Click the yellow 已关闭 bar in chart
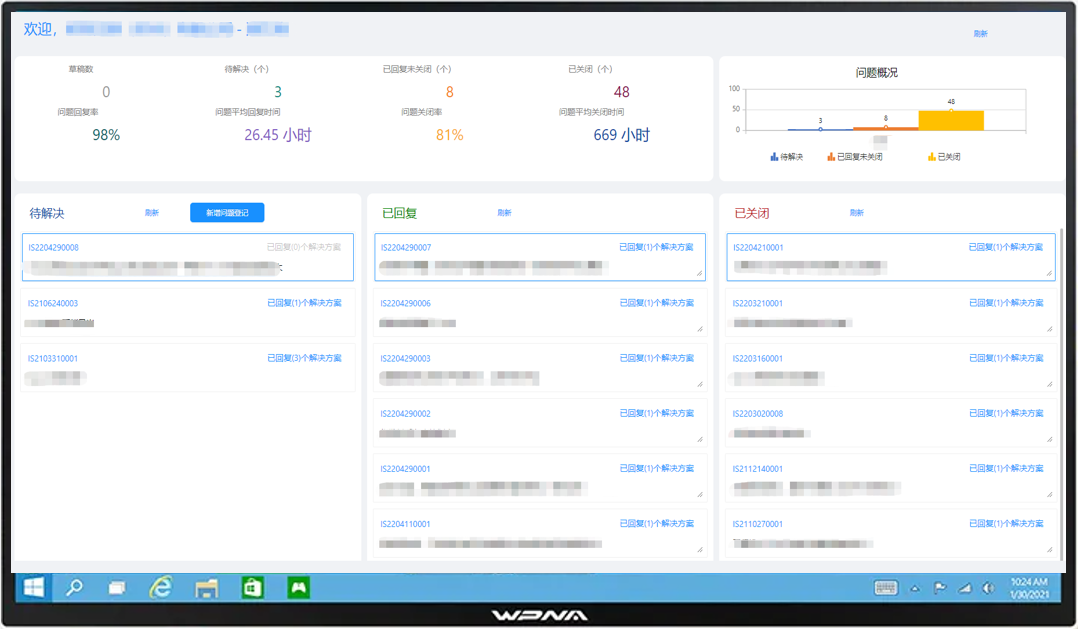 point(951,120)
